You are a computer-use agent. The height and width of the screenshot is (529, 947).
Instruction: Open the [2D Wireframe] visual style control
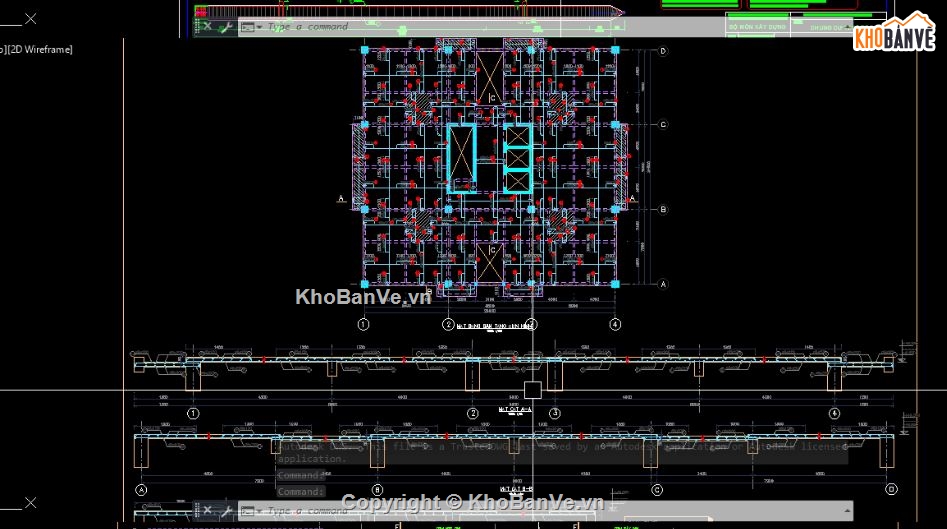coord(39,50)
